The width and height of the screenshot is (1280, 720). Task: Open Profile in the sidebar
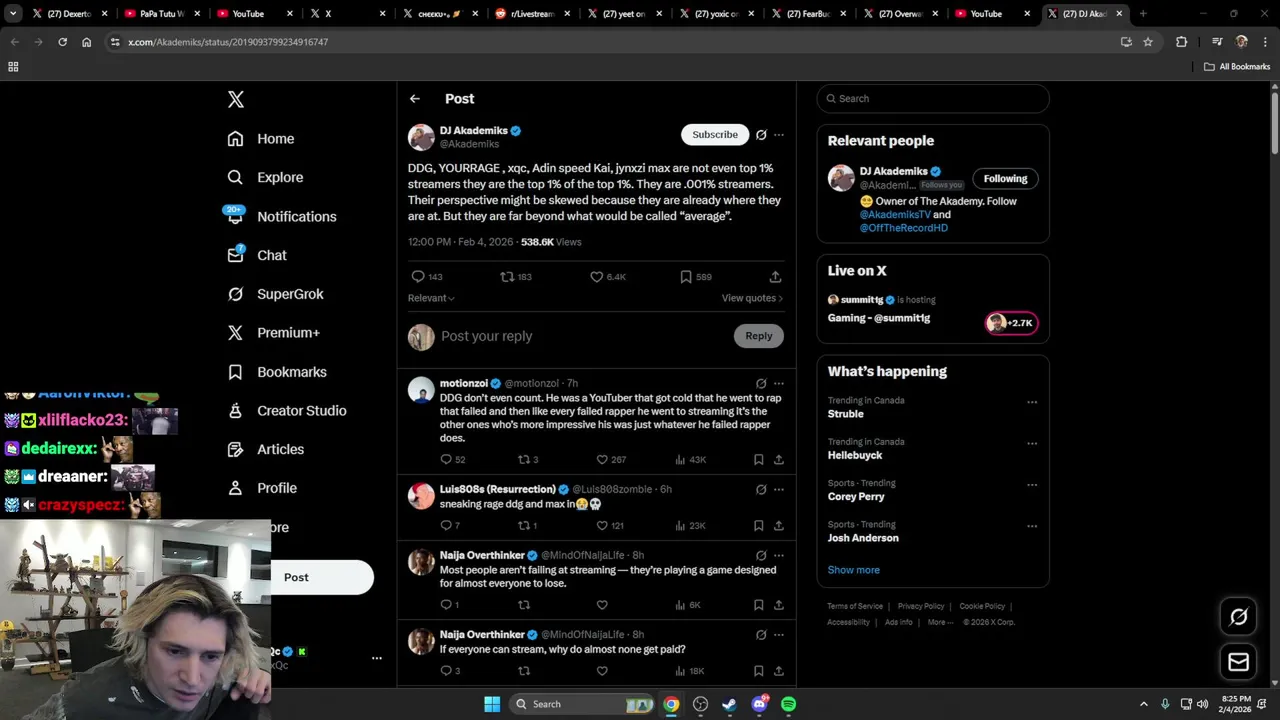262,488
